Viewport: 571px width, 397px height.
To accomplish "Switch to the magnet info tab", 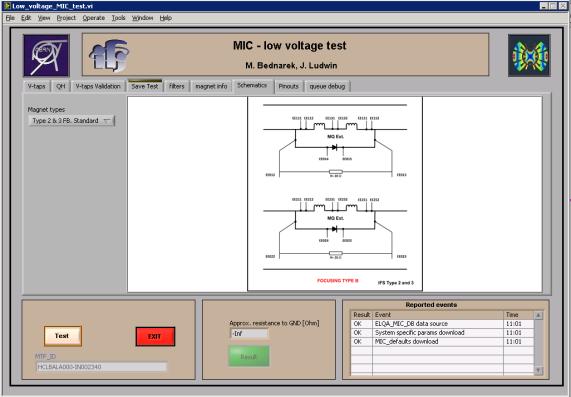I will [211, 86].
